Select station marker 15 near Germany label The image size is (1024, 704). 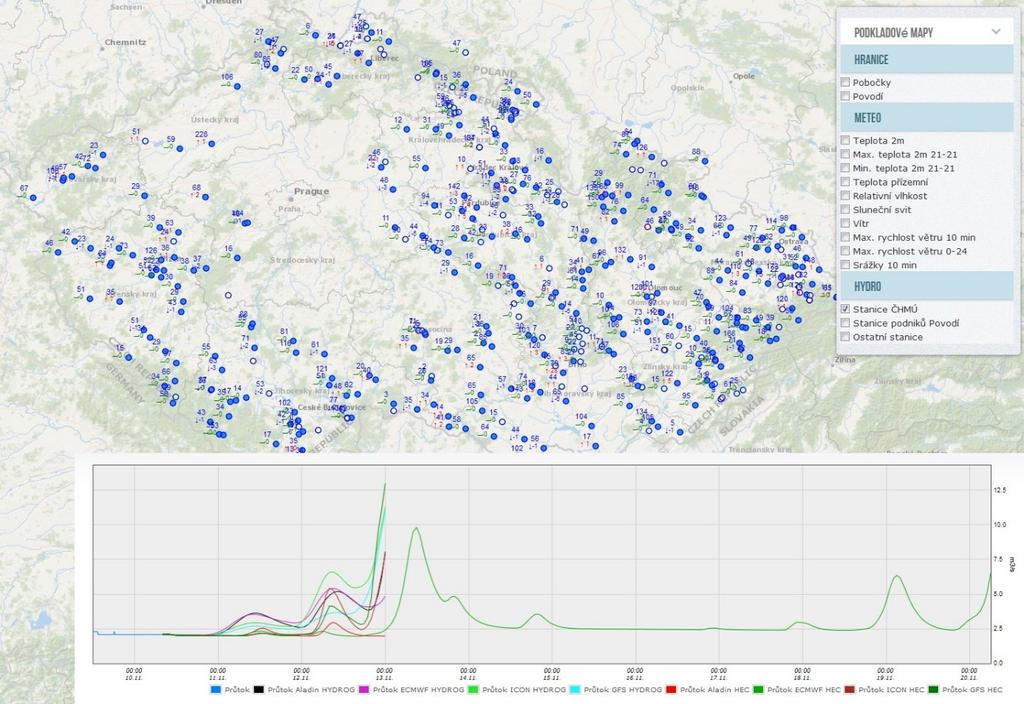pyautogui.click(x=129, y=357)
